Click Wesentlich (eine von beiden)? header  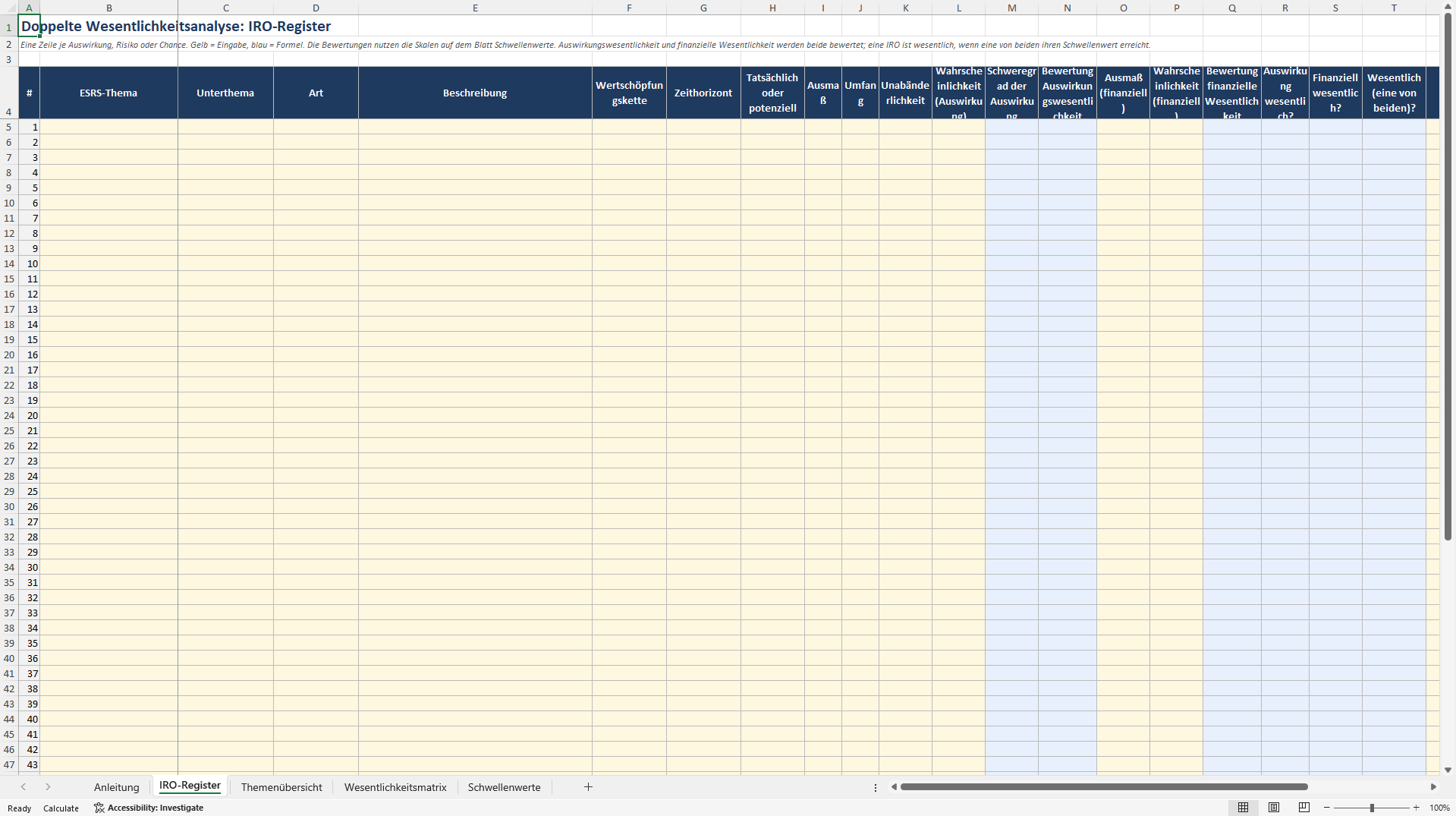tap(1394, 93)
